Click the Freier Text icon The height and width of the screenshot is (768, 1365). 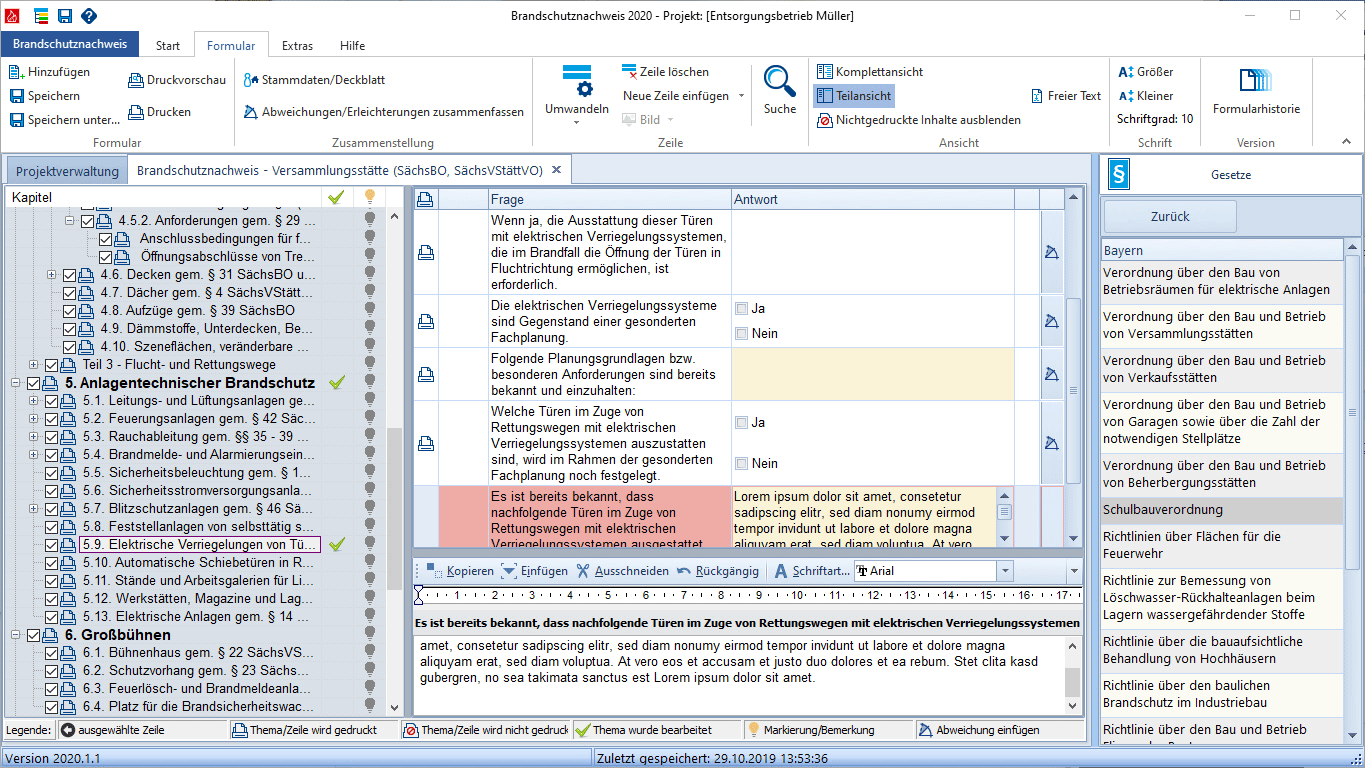pos(1038,96)
